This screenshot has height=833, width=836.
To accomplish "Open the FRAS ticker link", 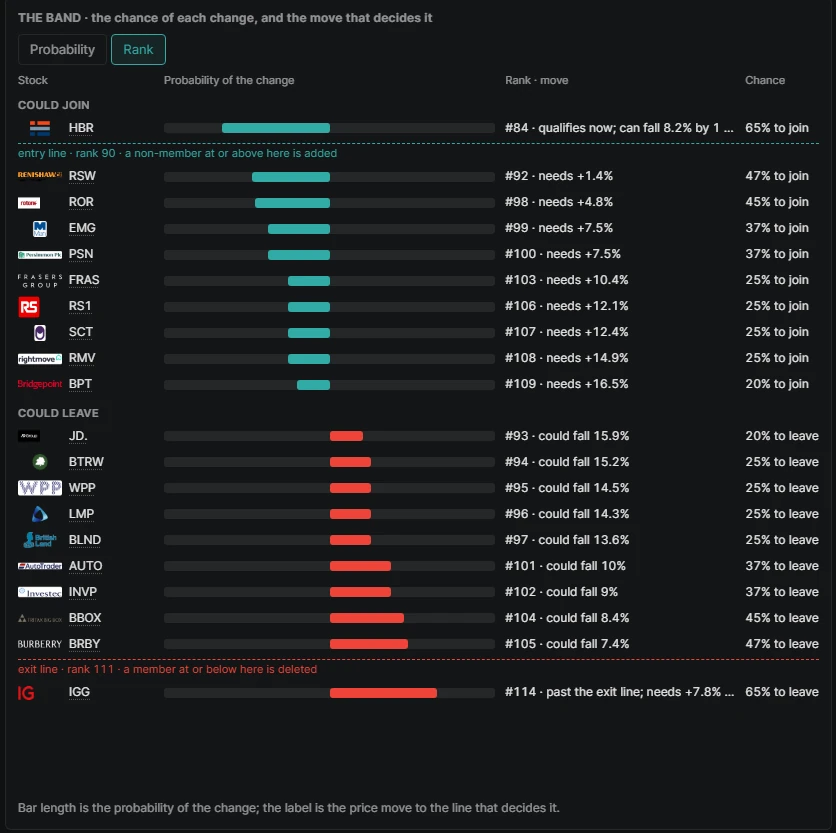I will pyautogui.click(x=84, y=281).
